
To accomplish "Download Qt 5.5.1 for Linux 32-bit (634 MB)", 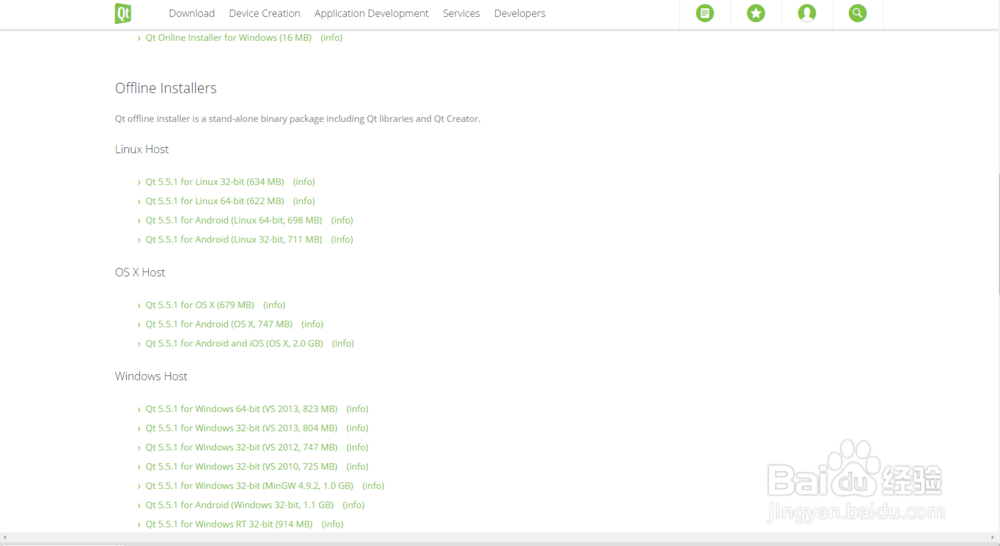I will point(214,182).
